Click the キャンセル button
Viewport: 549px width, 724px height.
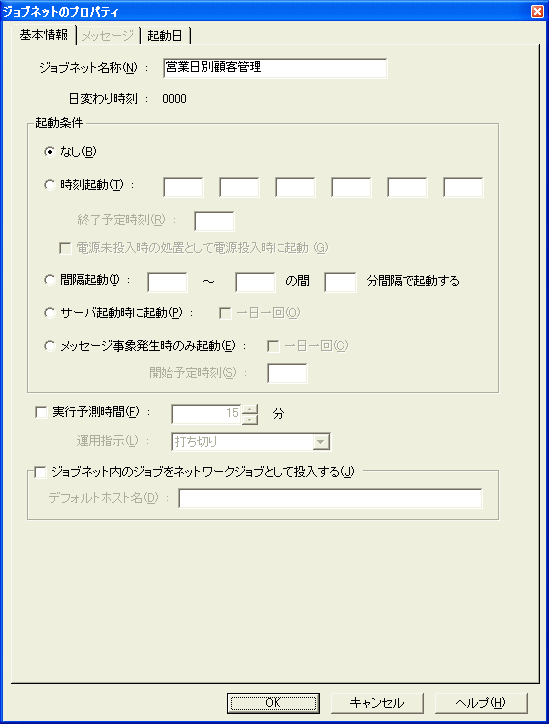[x=377, y=703]
